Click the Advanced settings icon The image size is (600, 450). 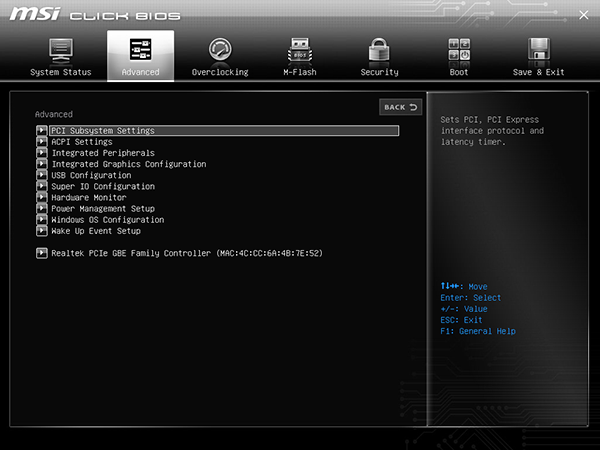(140, 50)
